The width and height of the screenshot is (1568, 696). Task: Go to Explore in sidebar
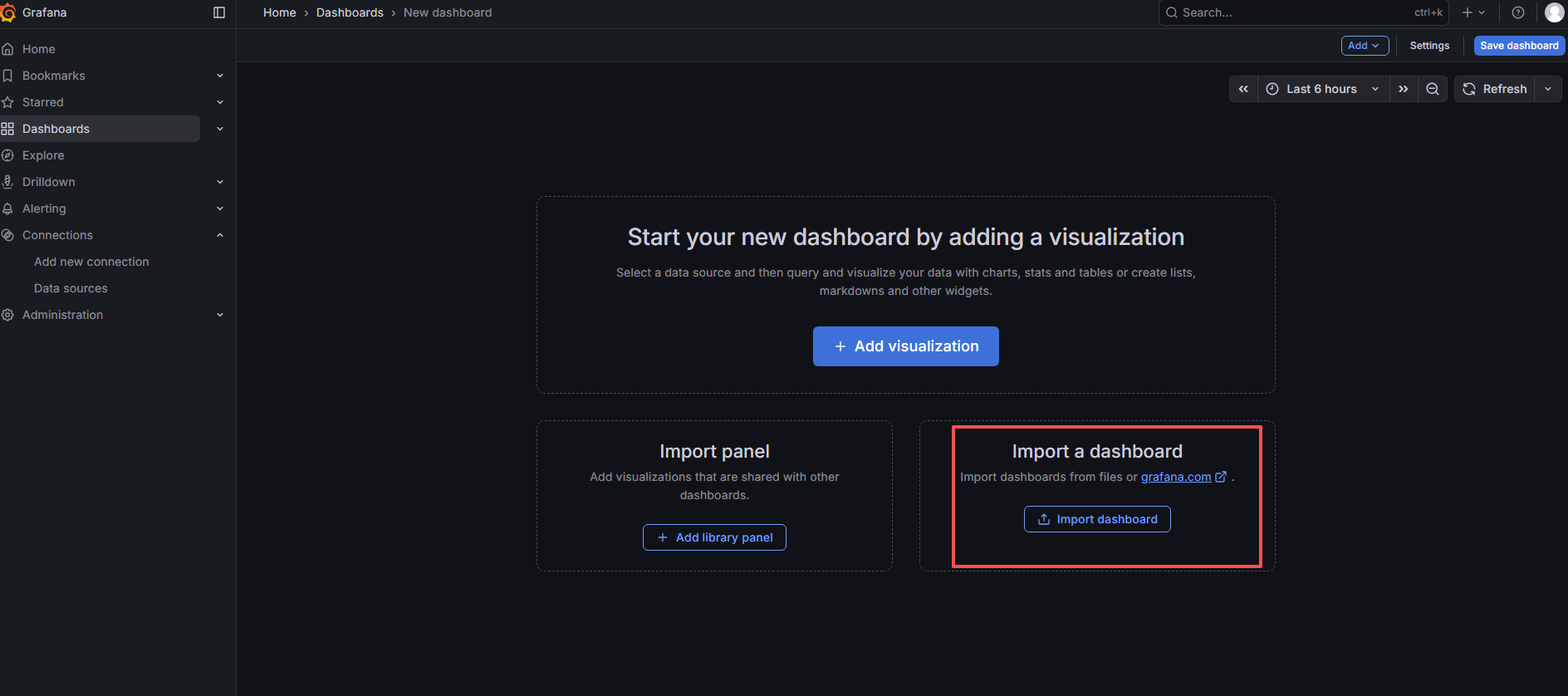click(43, 155)
